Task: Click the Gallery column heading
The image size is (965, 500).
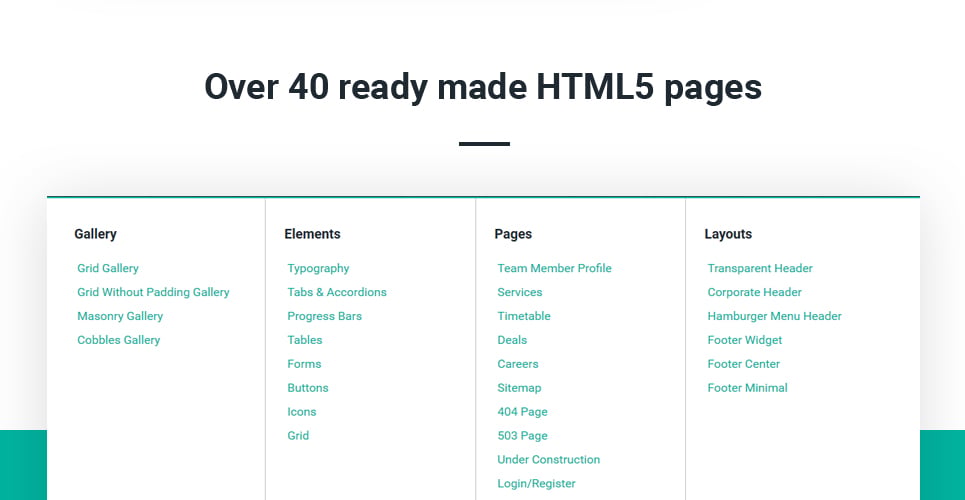Action: tap(95, 235)
